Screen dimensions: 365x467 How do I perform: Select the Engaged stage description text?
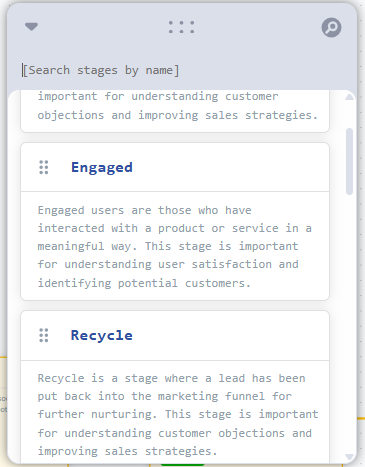click(175, 246)
